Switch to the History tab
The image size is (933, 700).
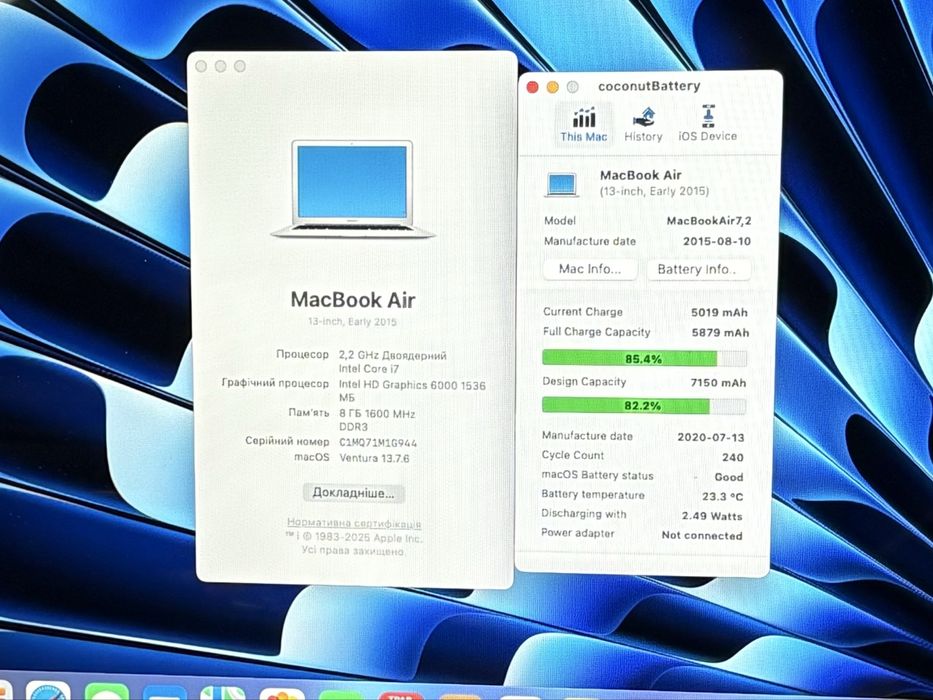click(643, 124)
